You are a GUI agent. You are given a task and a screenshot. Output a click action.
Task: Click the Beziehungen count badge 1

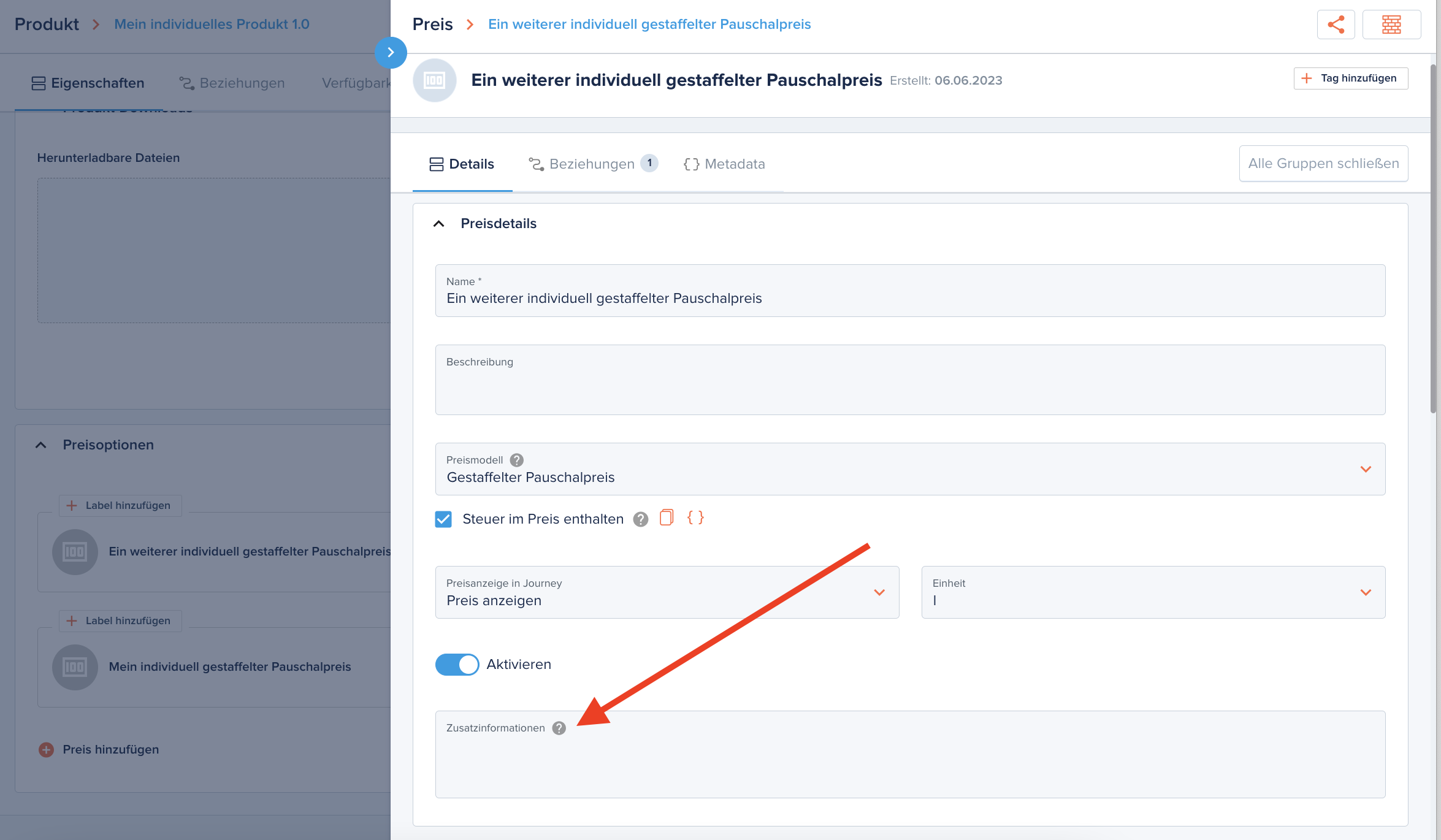point(649,163)
